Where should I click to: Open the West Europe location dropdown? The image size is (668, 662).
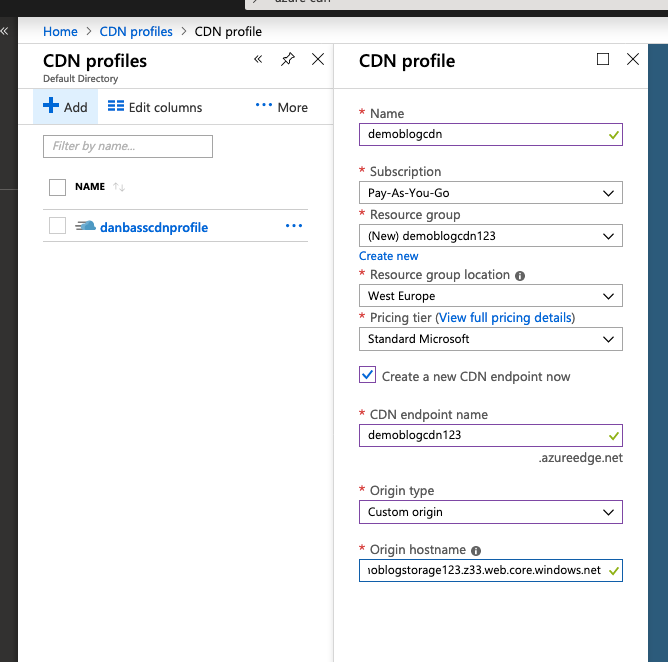491,296
